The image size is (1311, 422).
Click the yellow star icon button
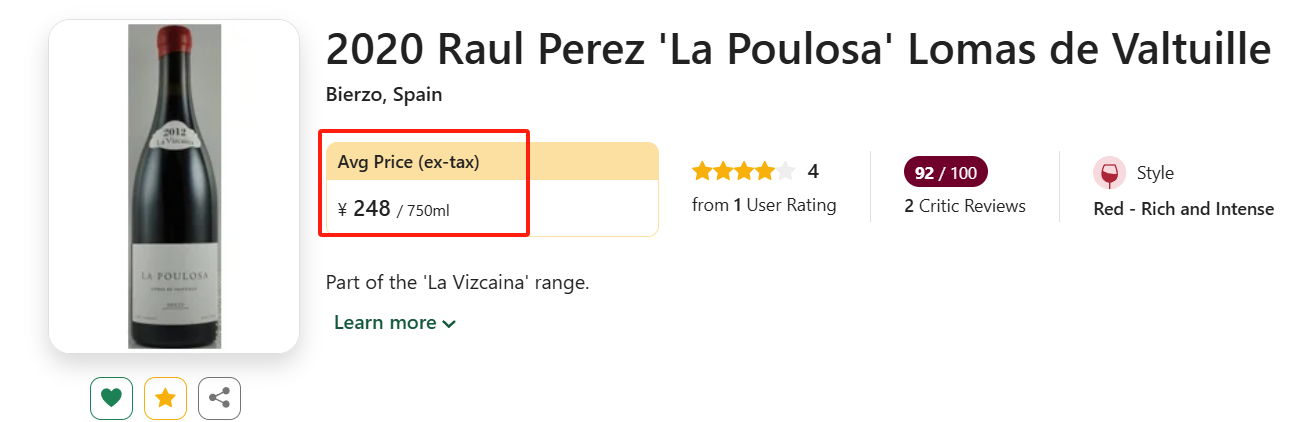coord(165,398)
